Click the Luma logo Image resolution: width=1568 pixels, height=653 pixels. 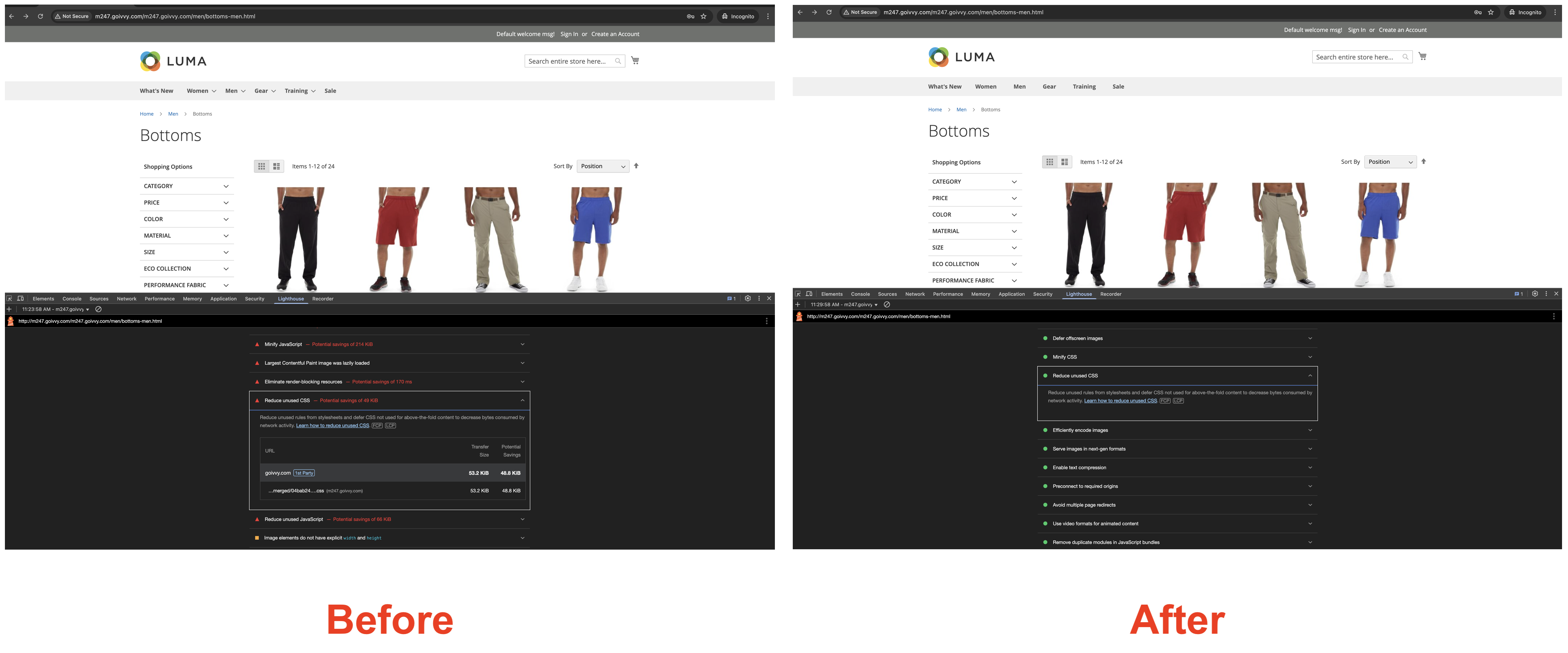coord(173,61)
